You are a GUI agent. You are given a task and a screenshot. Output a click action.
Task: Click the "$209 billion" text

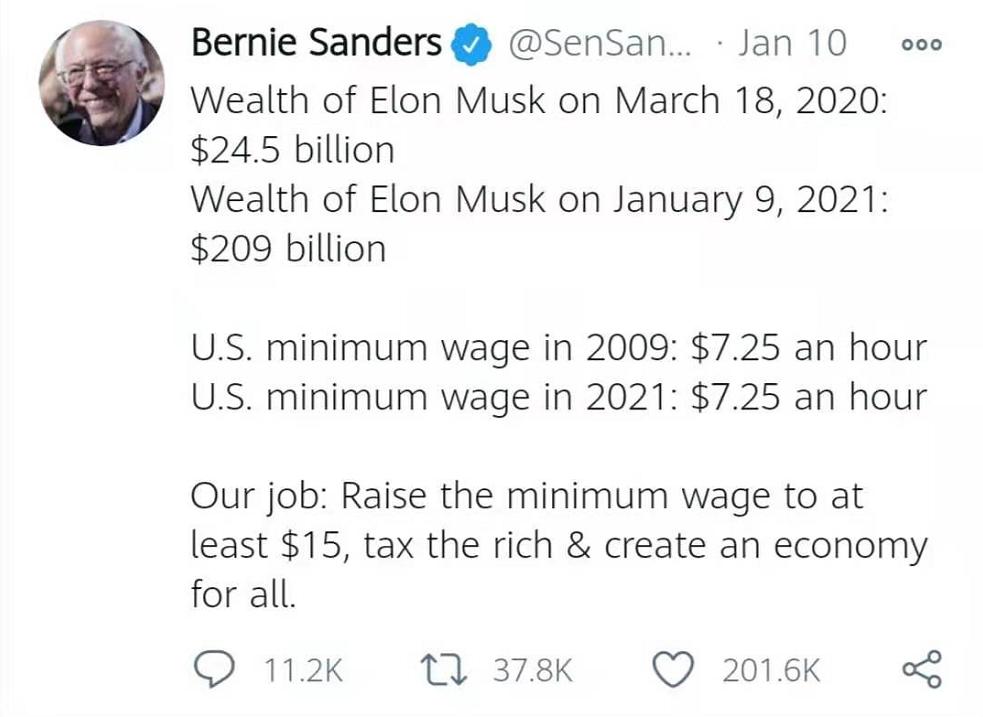(288, 248)
